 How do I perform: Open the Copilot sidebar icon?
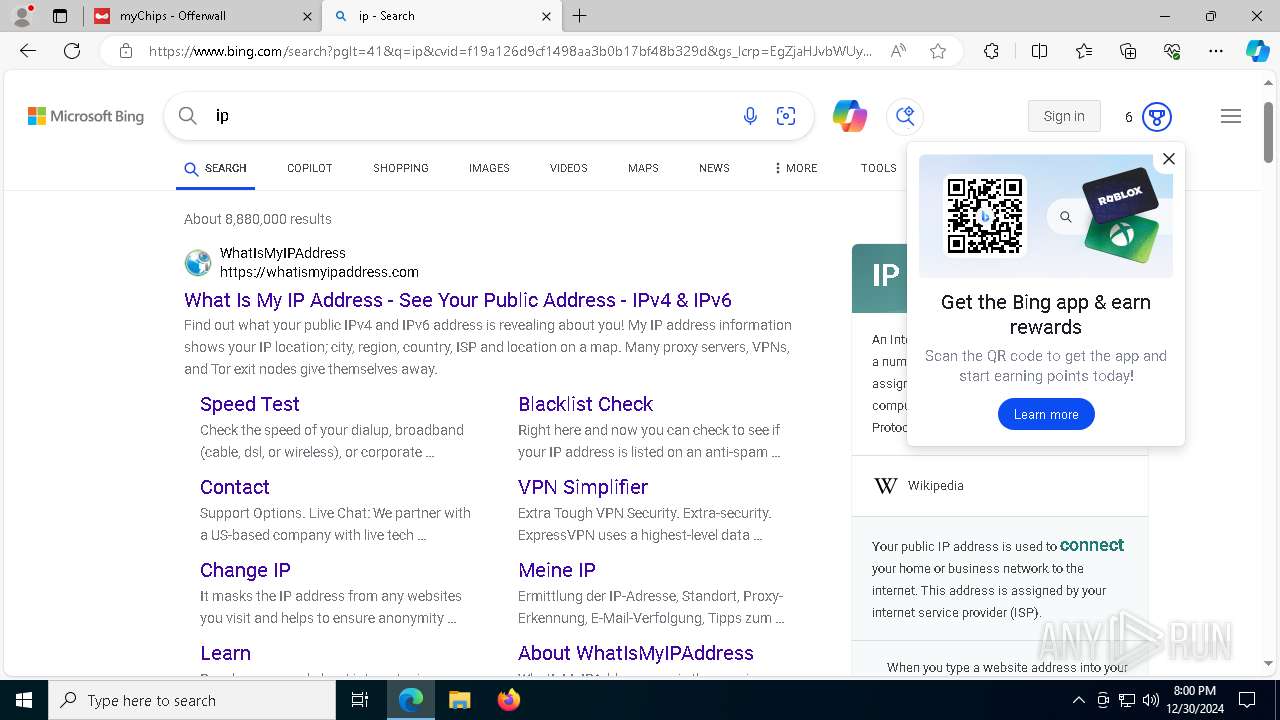1257,51
